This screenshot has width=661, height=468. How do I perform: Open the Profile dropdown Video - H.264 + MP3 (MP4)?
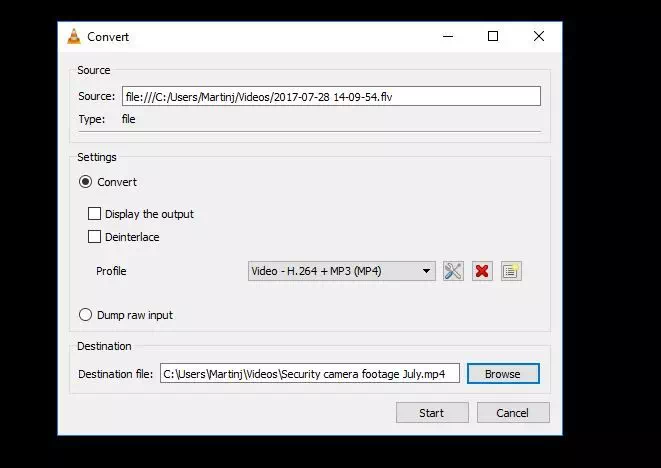pos(341,271)
